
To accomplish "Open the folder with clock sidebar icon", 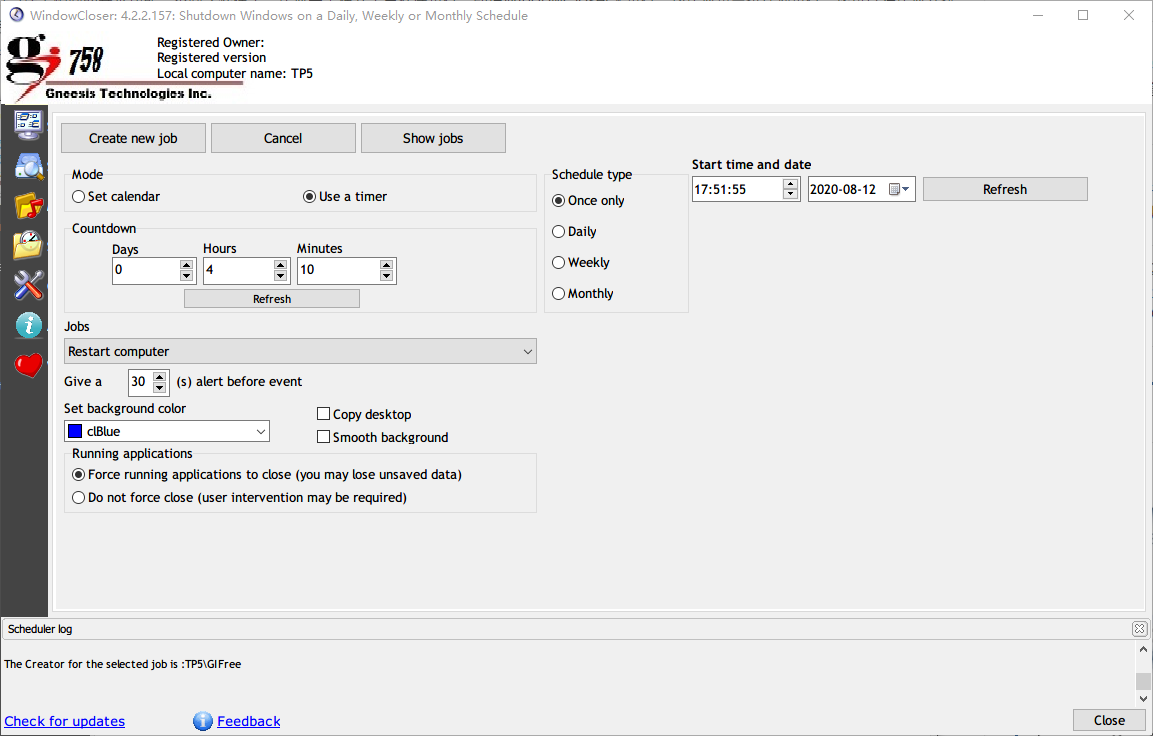I will tap(29, 245).
